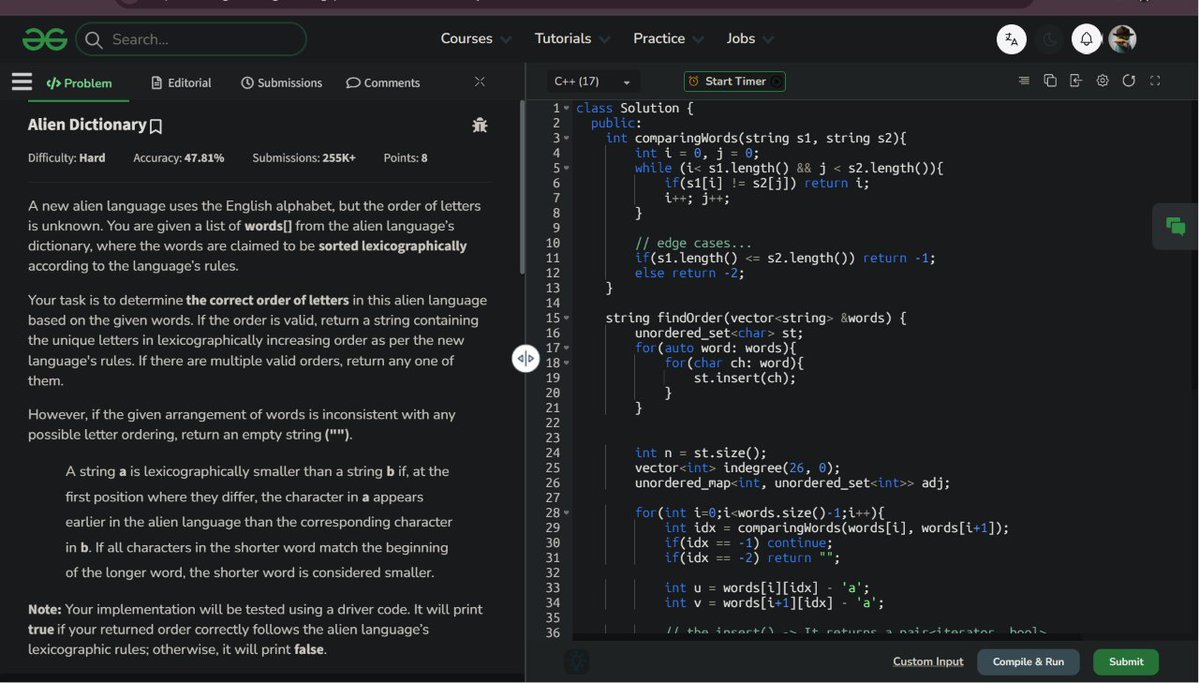Image resolution: width=1199 pixels, height=683 pixels.
Task: Click the format code lines icon
Action: [1023, 80]
